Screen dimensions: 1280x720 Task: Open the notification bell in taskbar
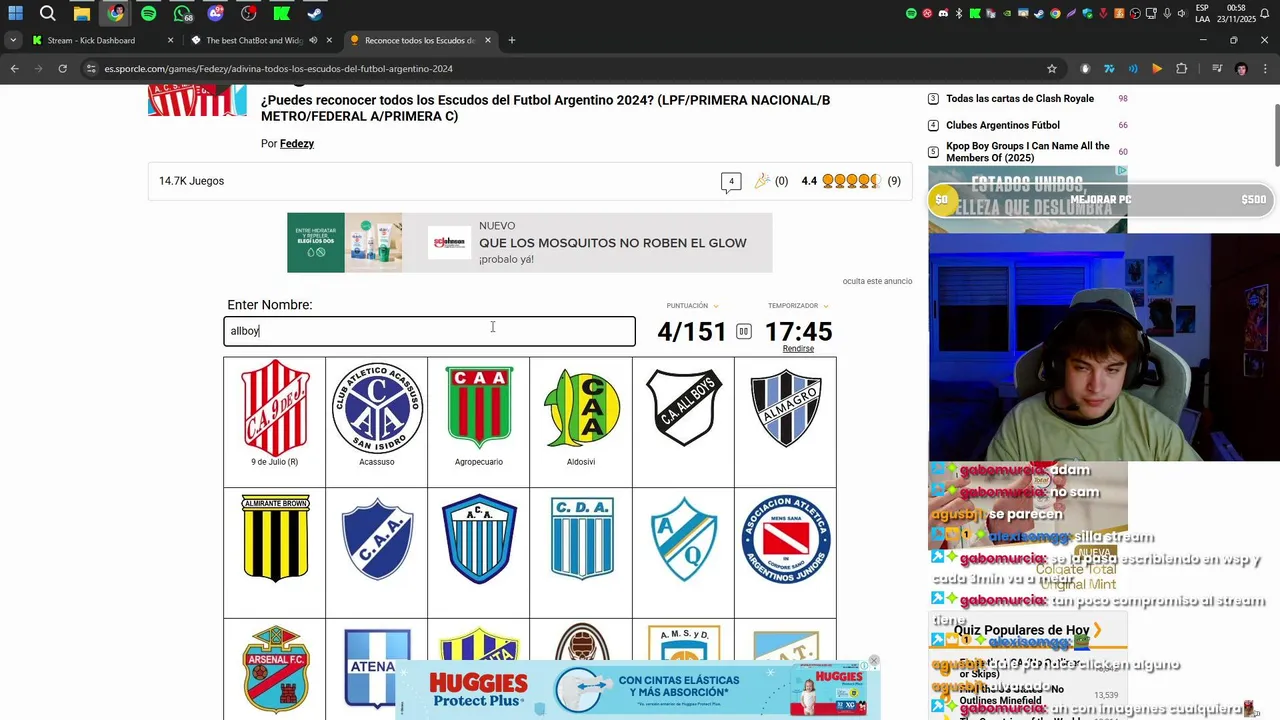pyautogui.click(x=1264, y=14)
